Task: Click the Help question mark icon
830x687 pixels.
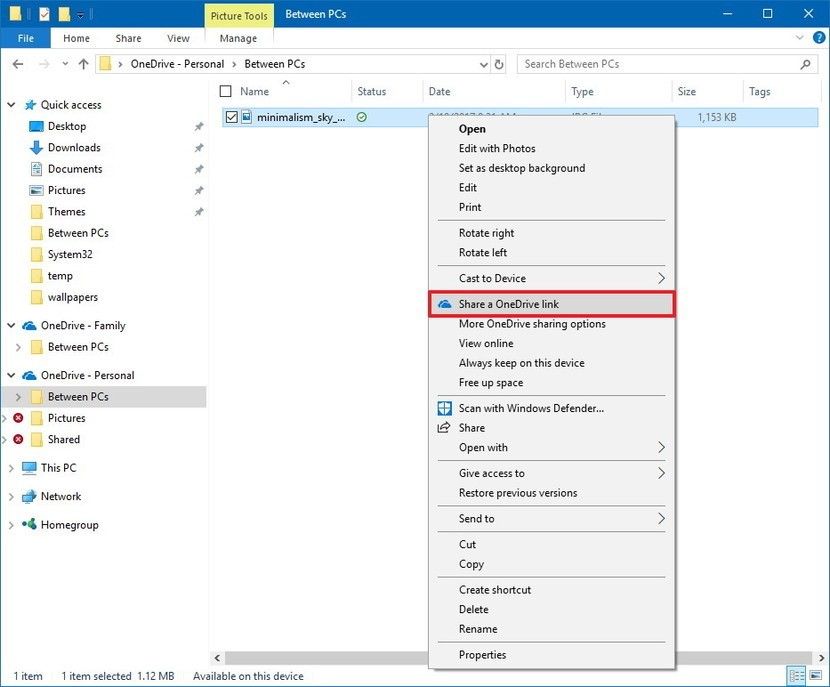Action: tap(817, 39)
